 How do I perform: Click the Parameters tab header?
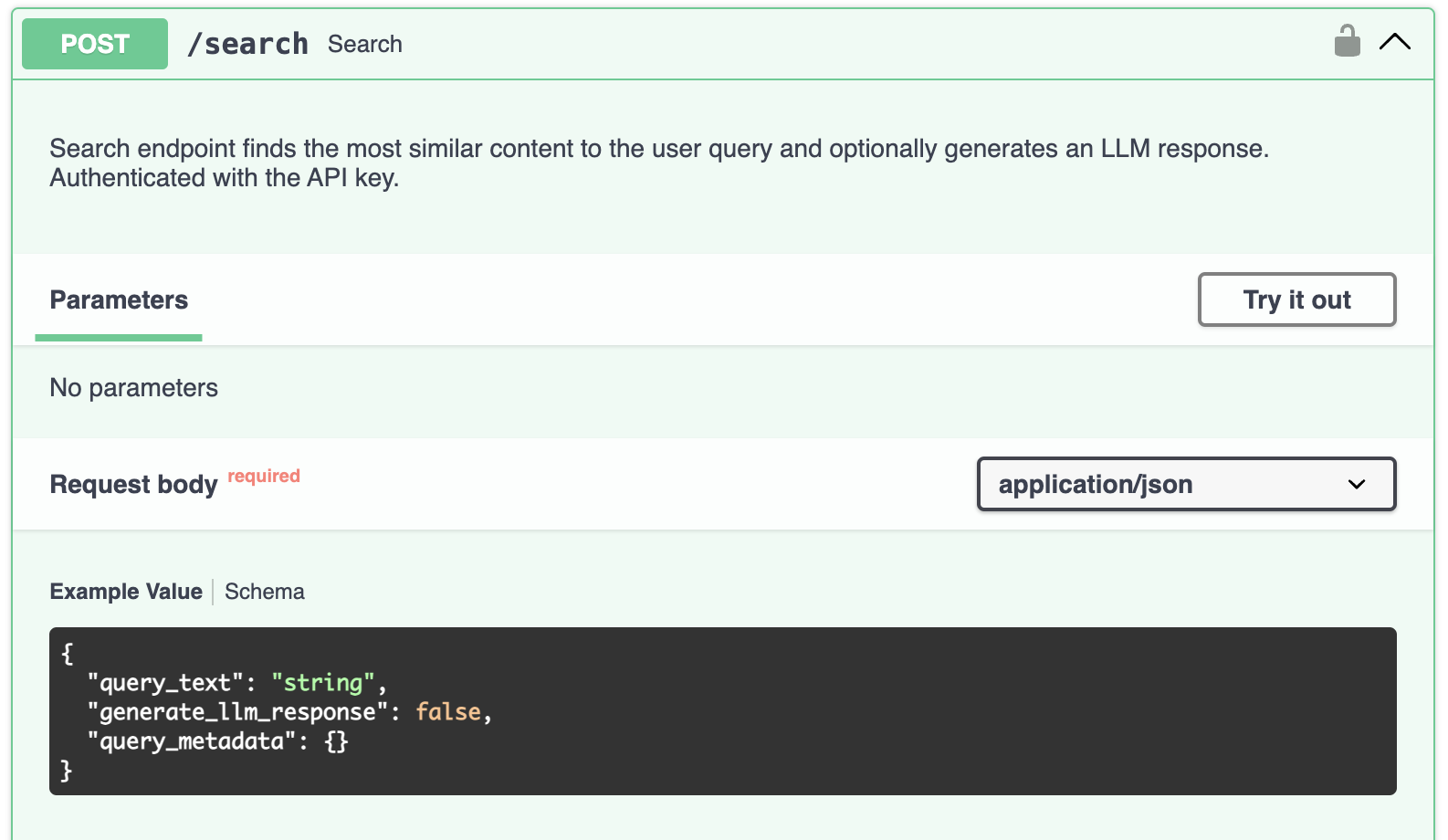[x=119, y=300]
